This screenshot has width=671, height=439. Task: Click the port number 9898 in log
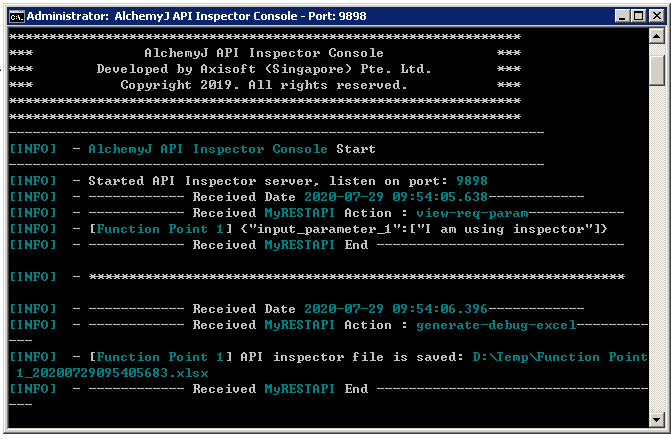click(x=472, y=181)
